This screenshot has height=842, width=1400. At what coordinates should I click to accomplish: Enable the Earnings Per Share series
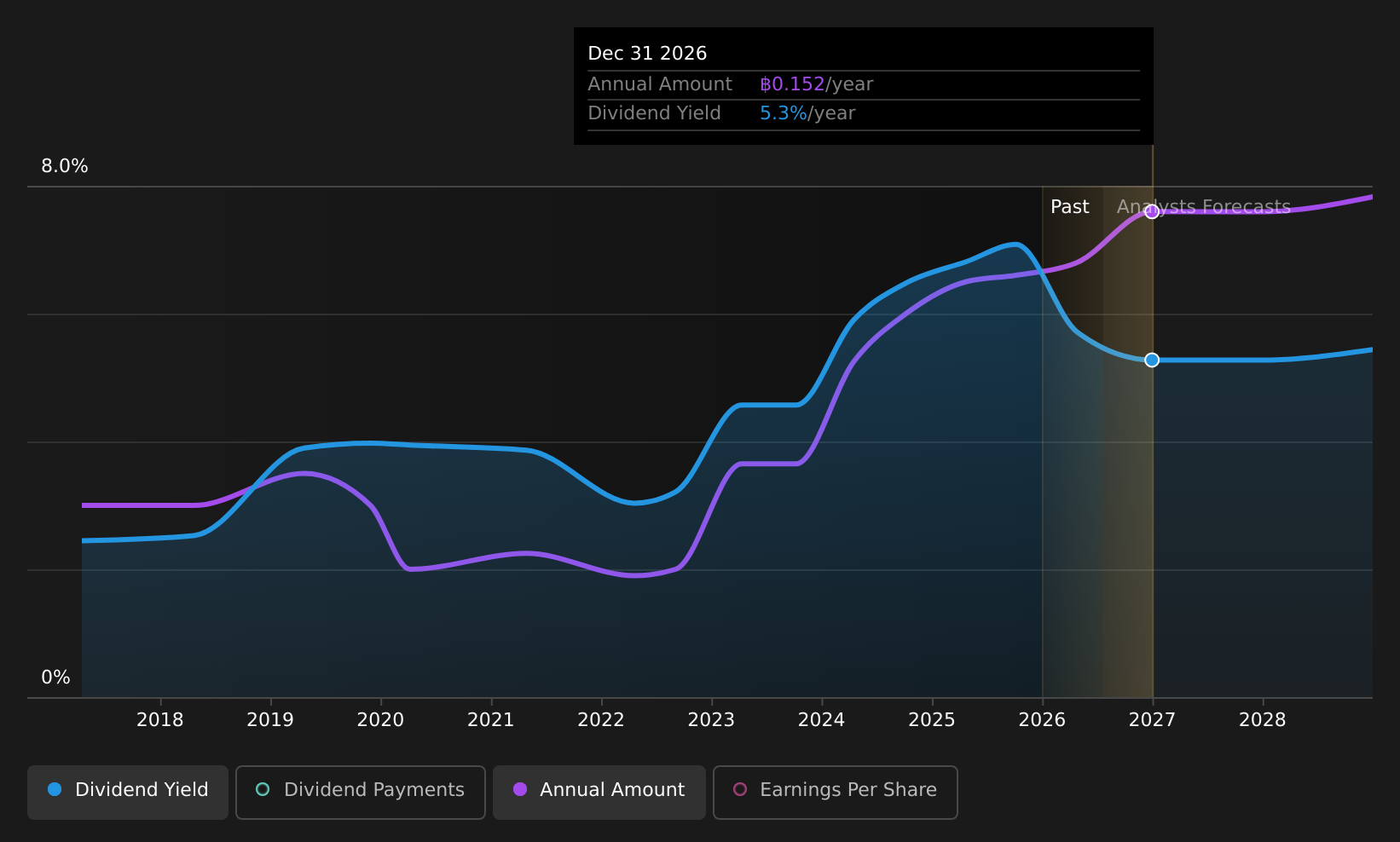[x=836, y=792]
